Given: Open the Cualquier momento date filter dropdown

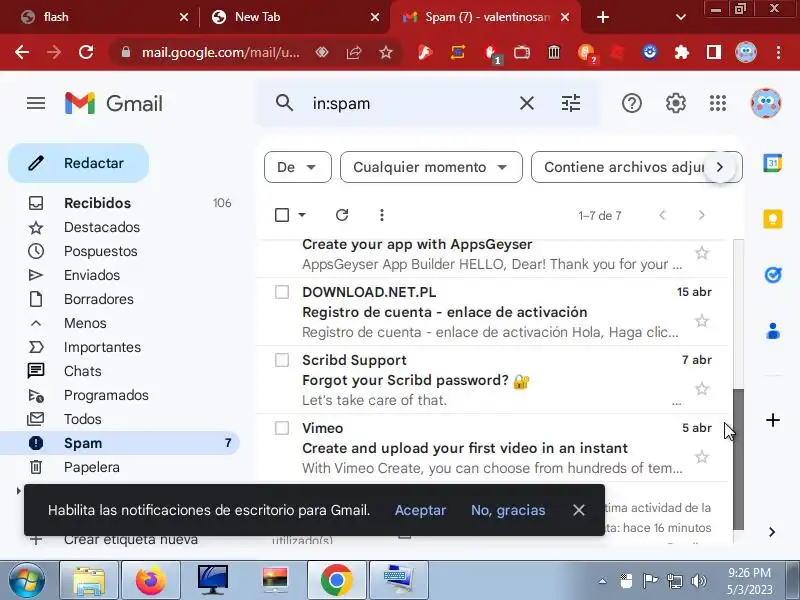Looking at the screenshot, I should 431,167.
